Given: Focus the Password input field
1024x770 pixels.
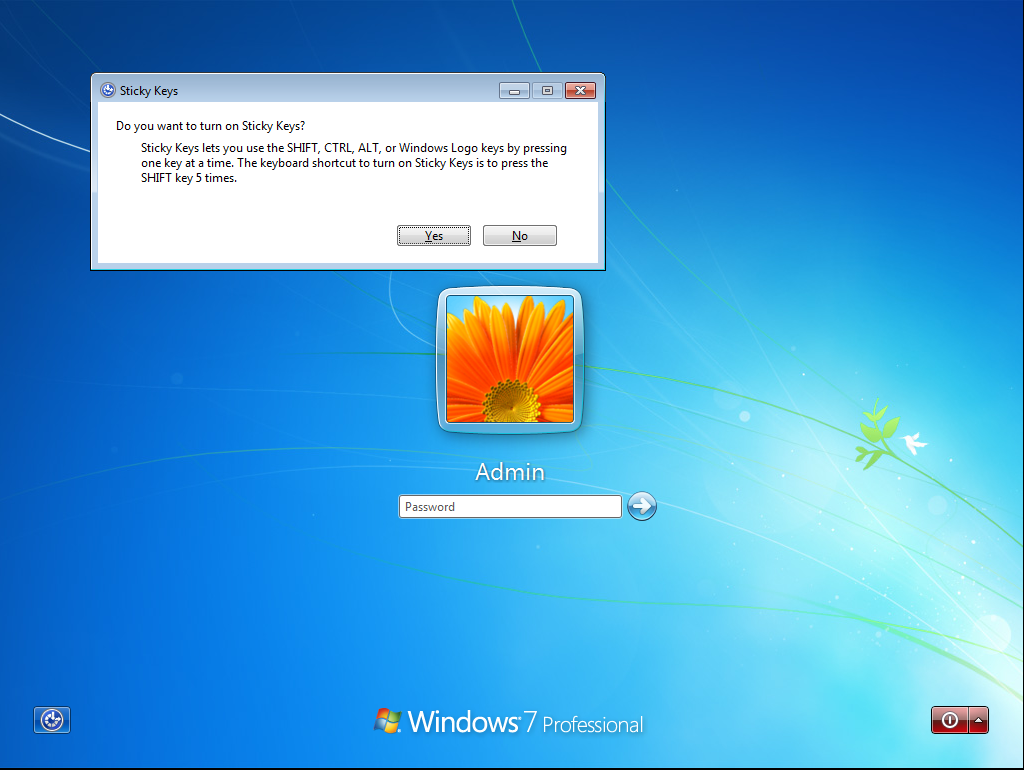Looking at the screenshot, I should tap(510, 507).
